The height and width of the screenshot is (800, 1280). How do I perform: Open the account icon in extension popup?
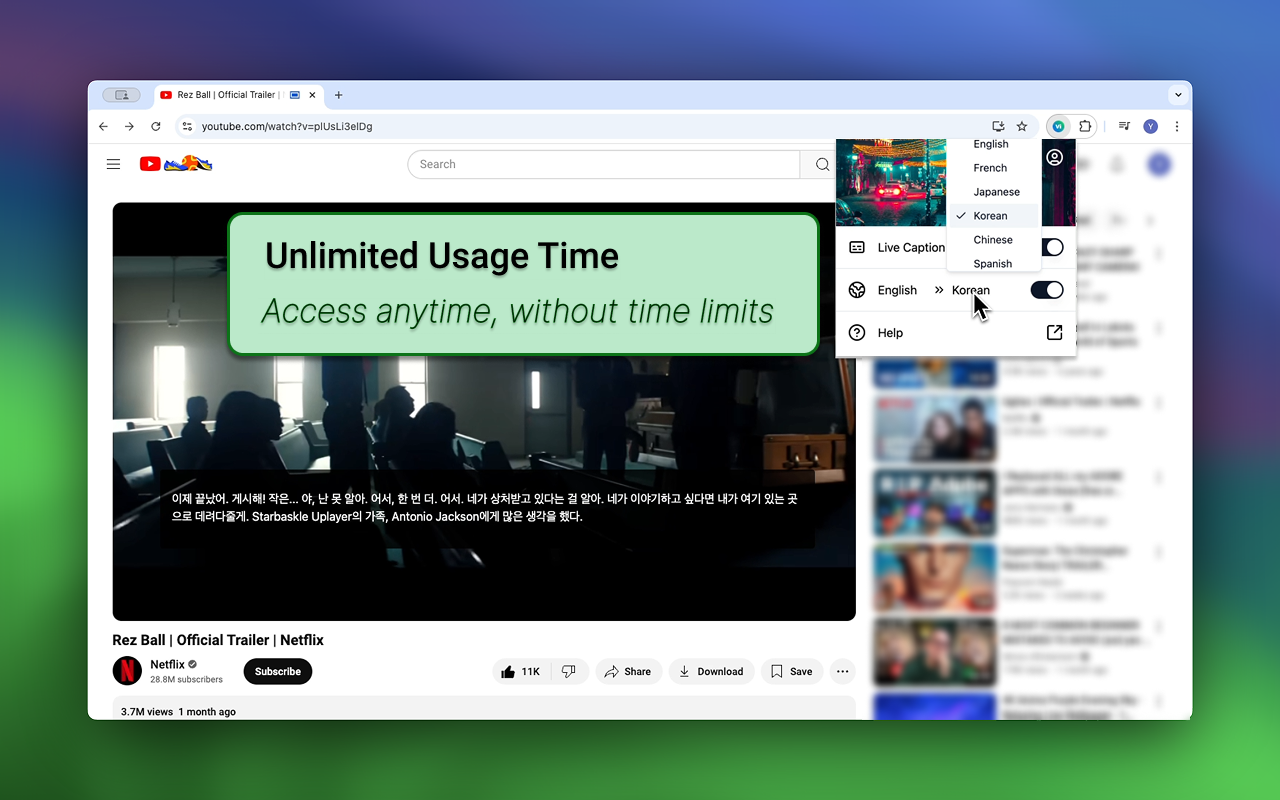1055,158
